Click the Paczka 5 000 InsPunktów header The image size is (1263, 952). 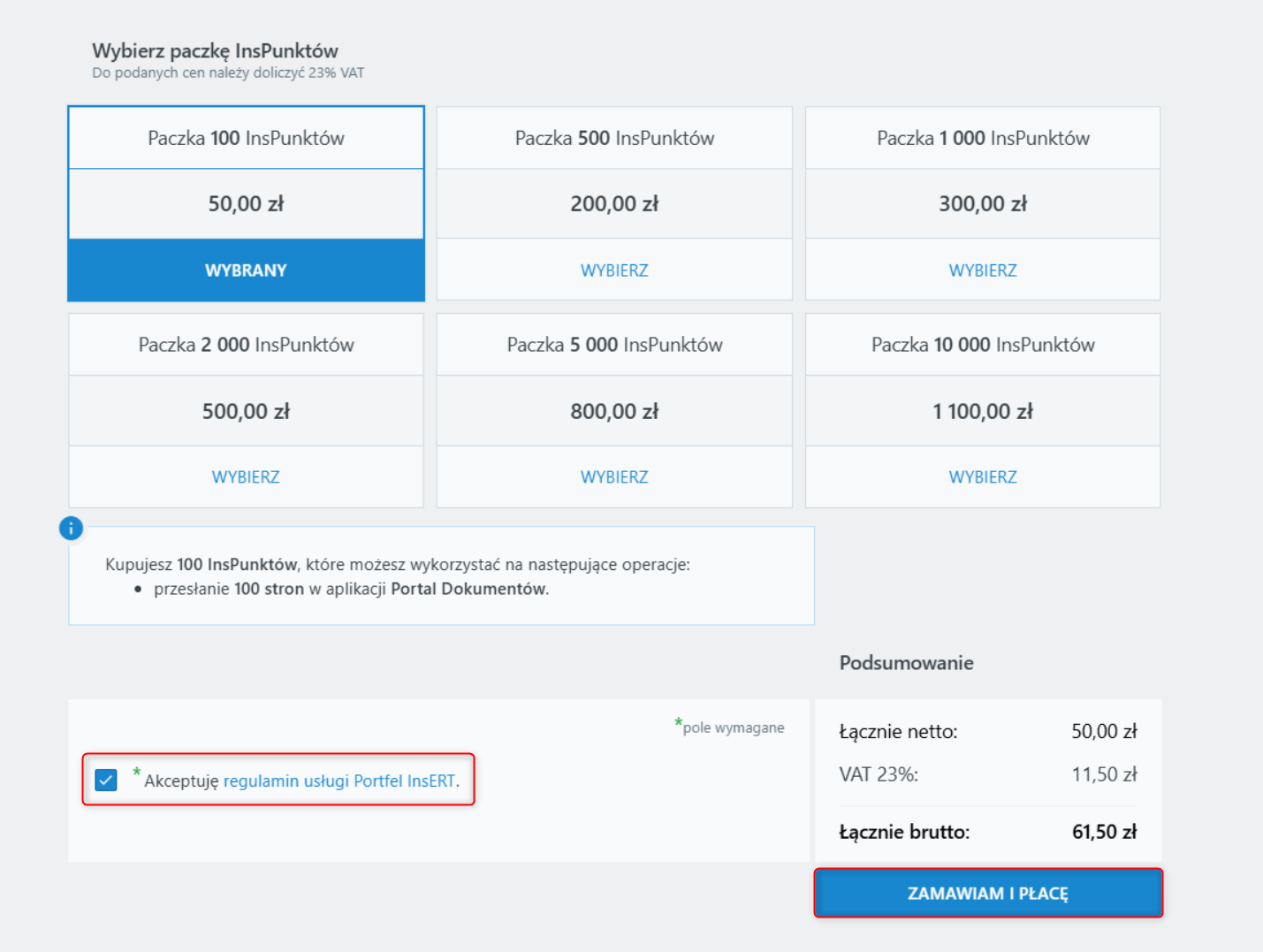614,345
